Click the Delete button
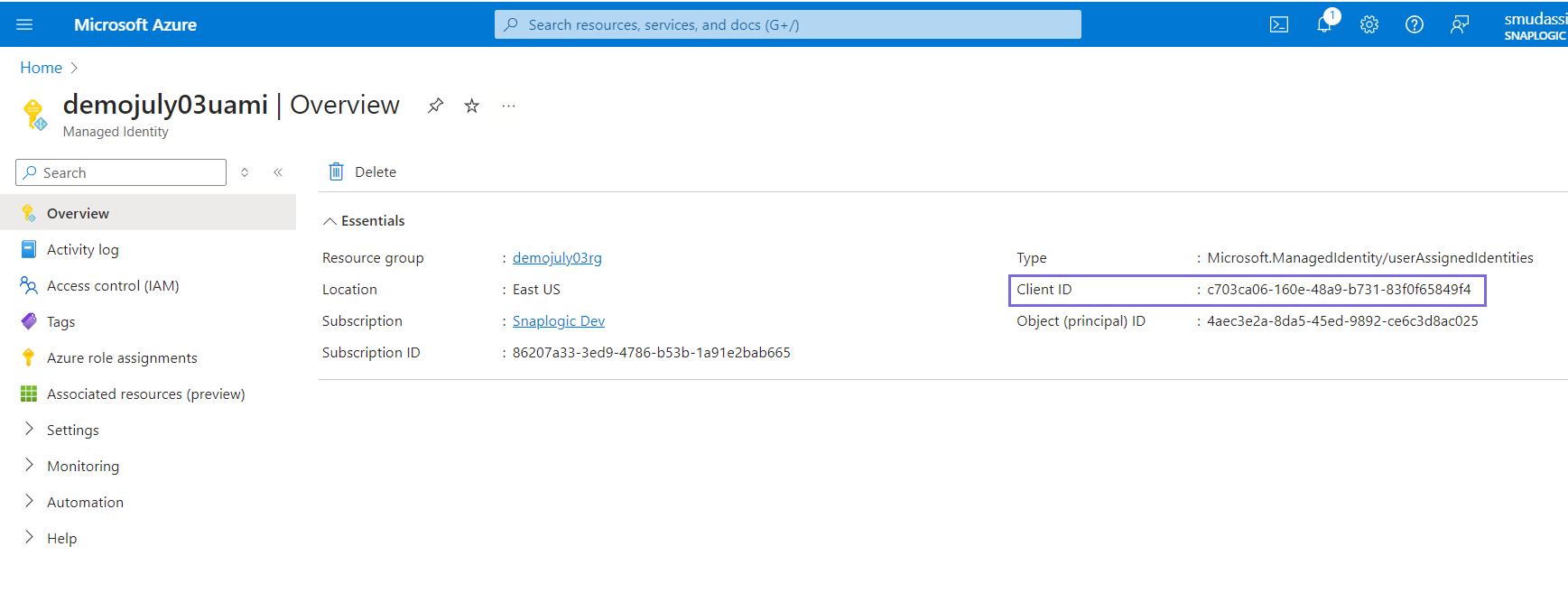 (363, 171)
